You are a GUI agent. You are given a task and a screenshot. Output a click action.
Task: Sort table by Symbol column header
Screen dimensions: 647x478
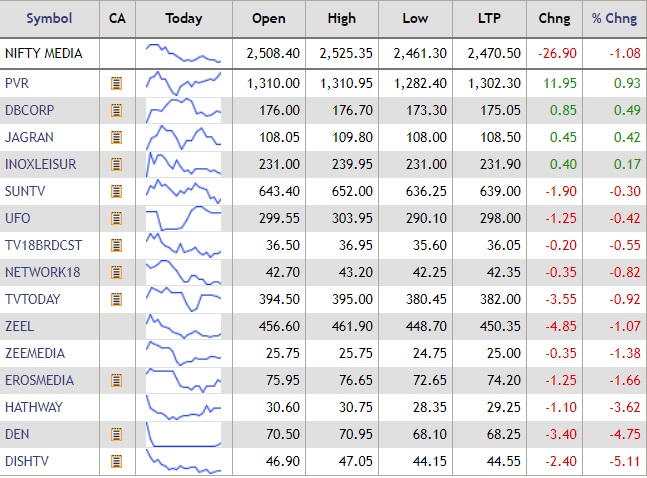tap(49, 18)
